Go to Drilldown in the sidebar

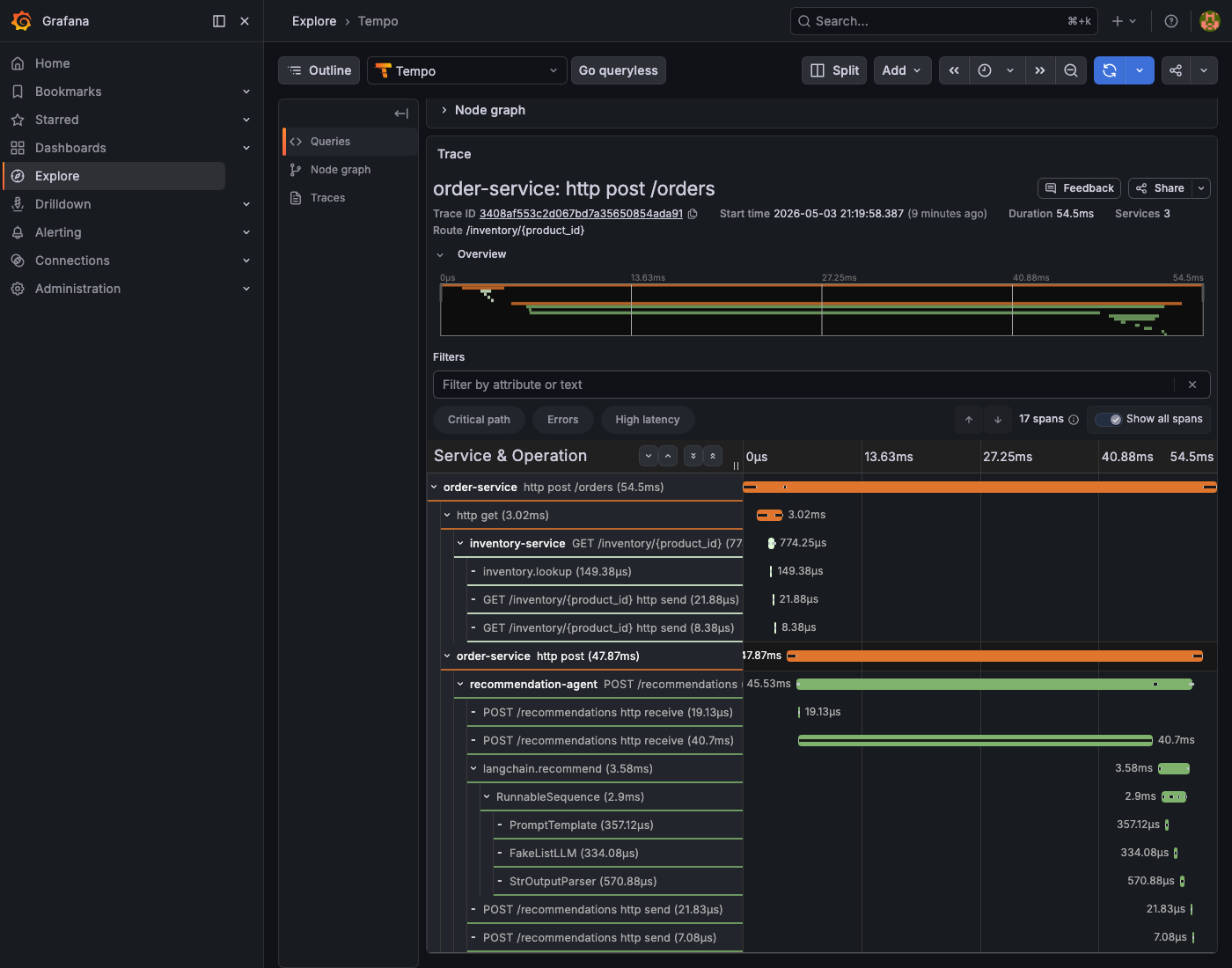coord(62,204)
